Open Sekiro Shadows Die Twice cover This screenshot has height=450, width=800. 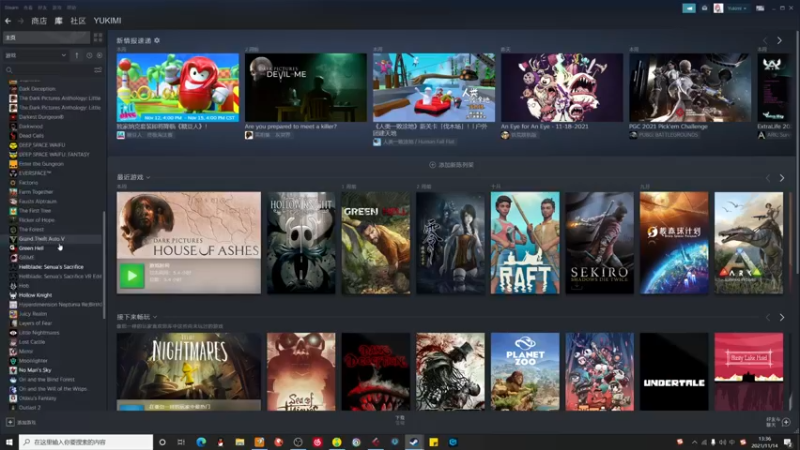(x=599, y=243)
